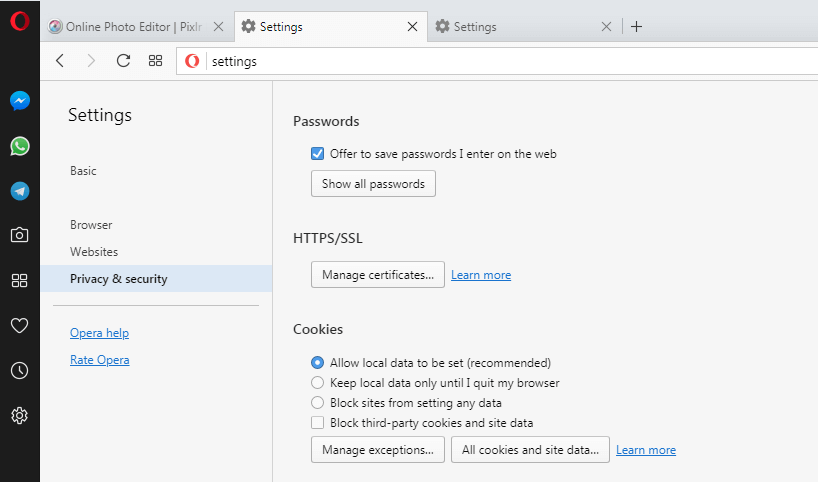The width and height of the screenshot is (818, 482).
Task: Click the Opera help link
Action: (99, 333)
